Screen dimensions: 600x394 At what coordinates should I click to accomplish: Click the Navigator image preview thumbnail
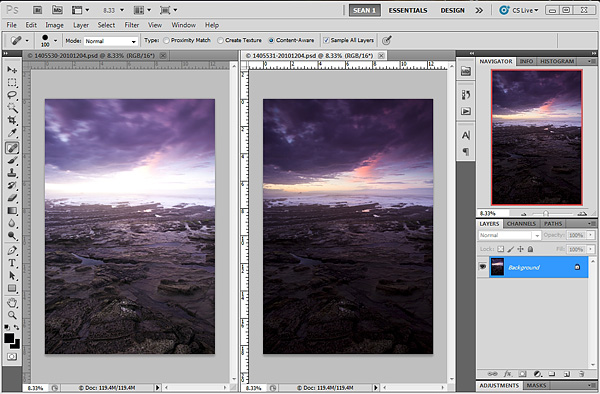(537, 137)
